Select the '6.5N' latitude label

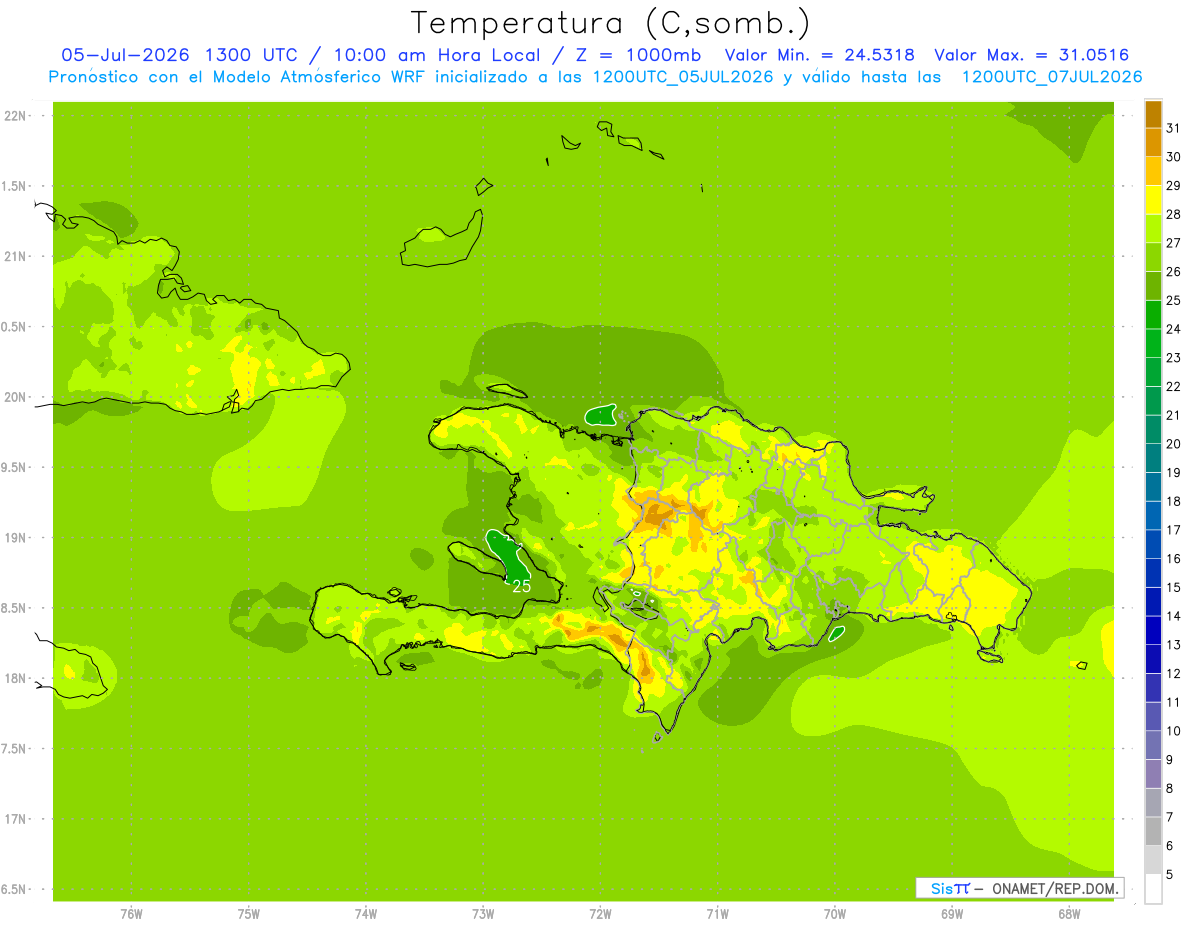tap(13, 890)
